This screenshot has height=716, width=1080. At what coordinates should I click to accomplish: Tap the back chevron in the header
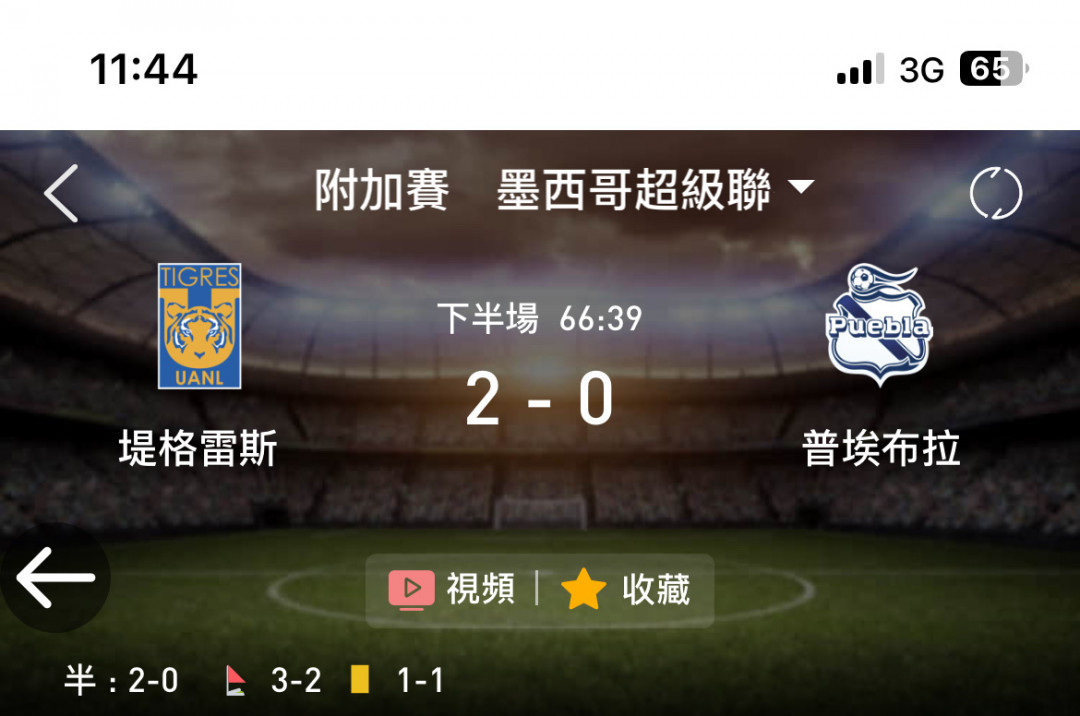pos(61,193)
